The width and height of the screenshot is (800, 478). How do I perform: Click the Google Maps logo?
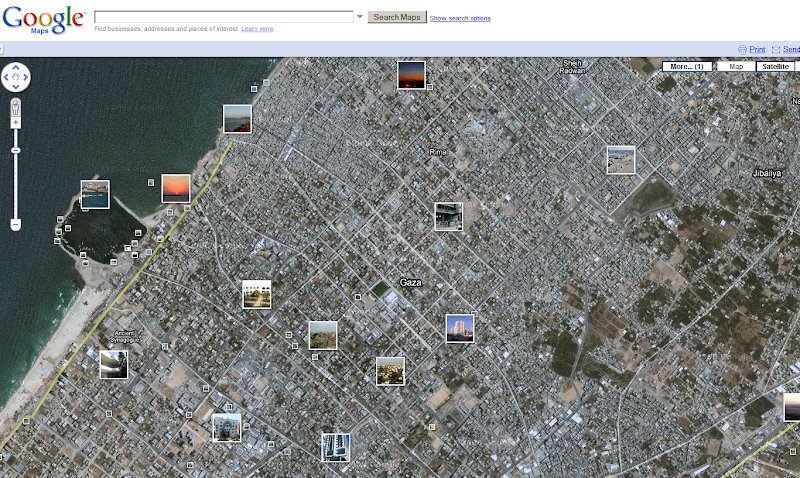[x=44, y=19]
